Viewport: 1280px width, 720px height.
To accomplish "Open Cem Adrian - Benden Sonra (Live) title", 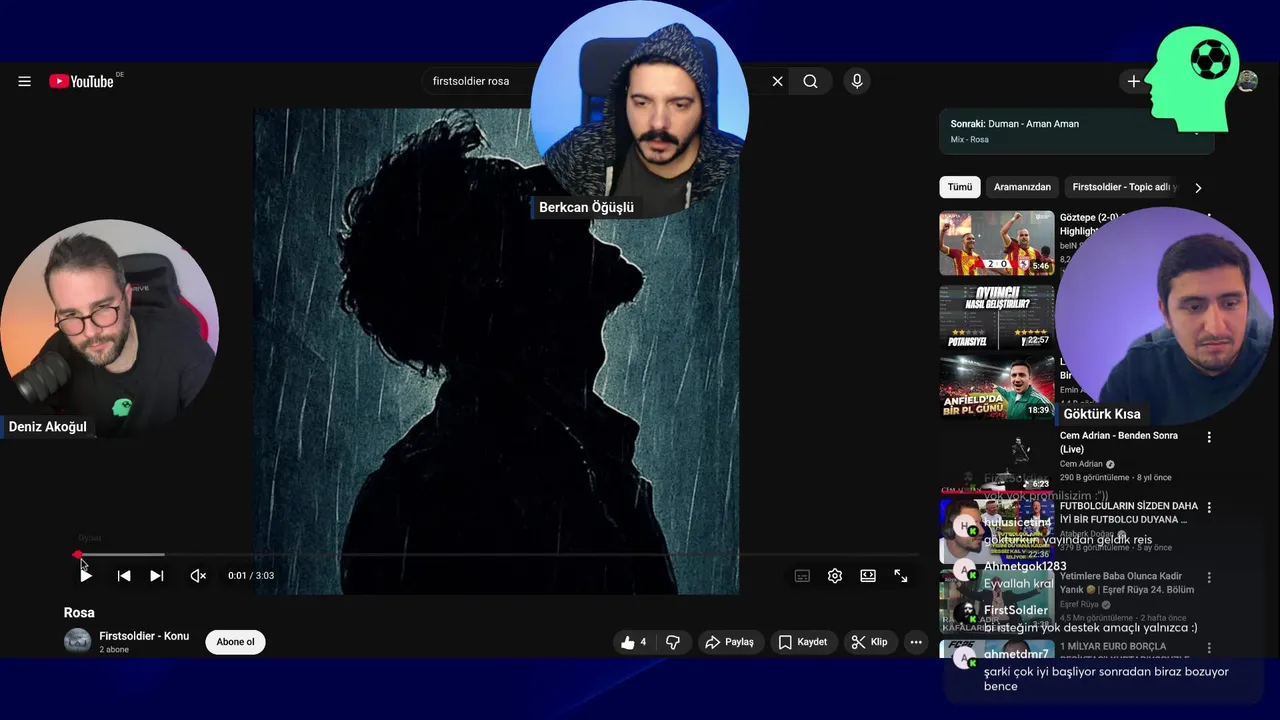I will 1119,442.
